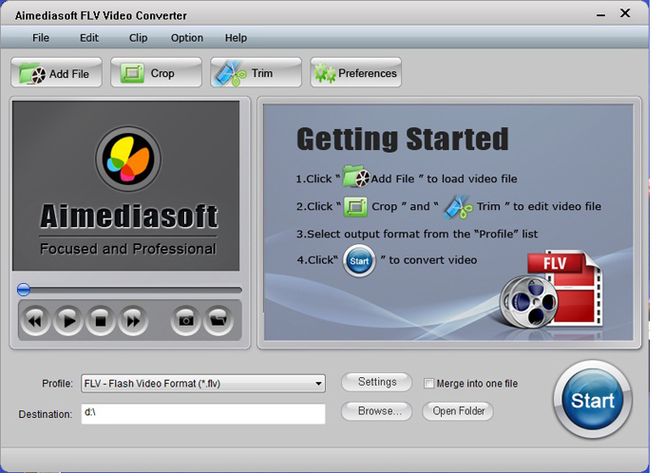Click the preview seek slider handle
The image size is (665, 473).
(x=24, y=290)
